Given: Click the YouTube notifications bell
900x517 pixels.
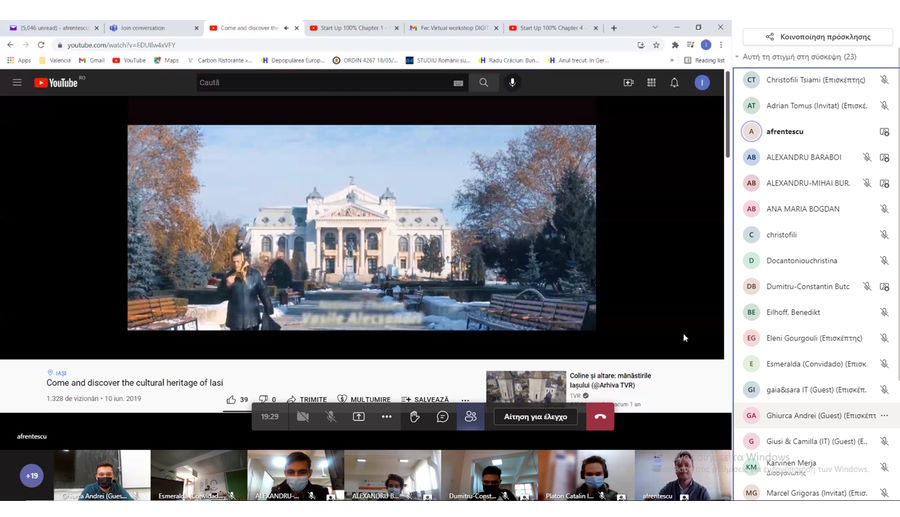Looking at the screenshot, I should click(674, 83).
